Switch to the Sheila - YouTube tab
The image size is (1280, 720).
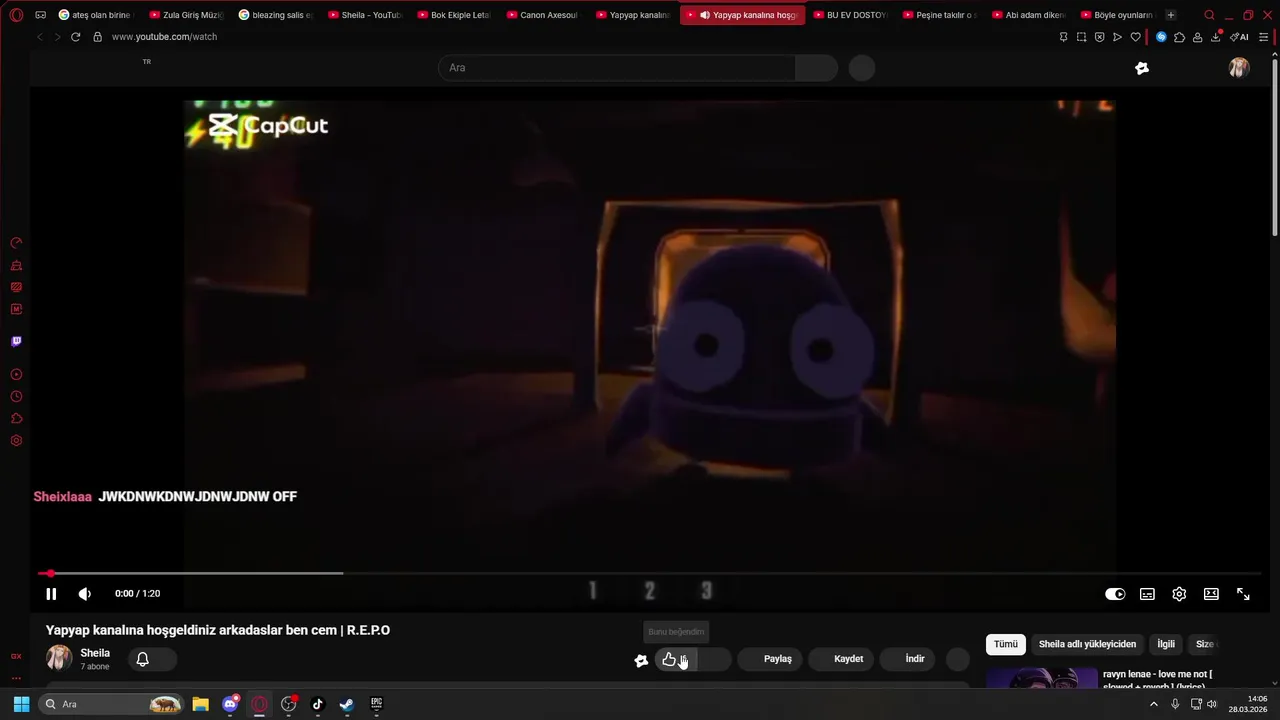tap(364, 15)
